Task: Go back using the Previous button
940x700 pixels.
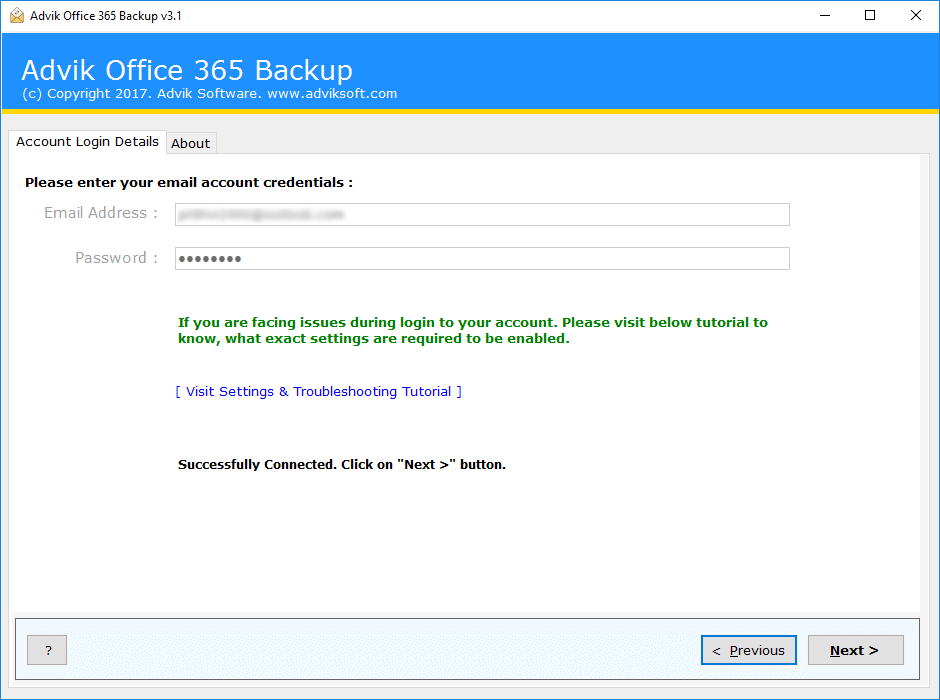Action: (x=748, y=650)
